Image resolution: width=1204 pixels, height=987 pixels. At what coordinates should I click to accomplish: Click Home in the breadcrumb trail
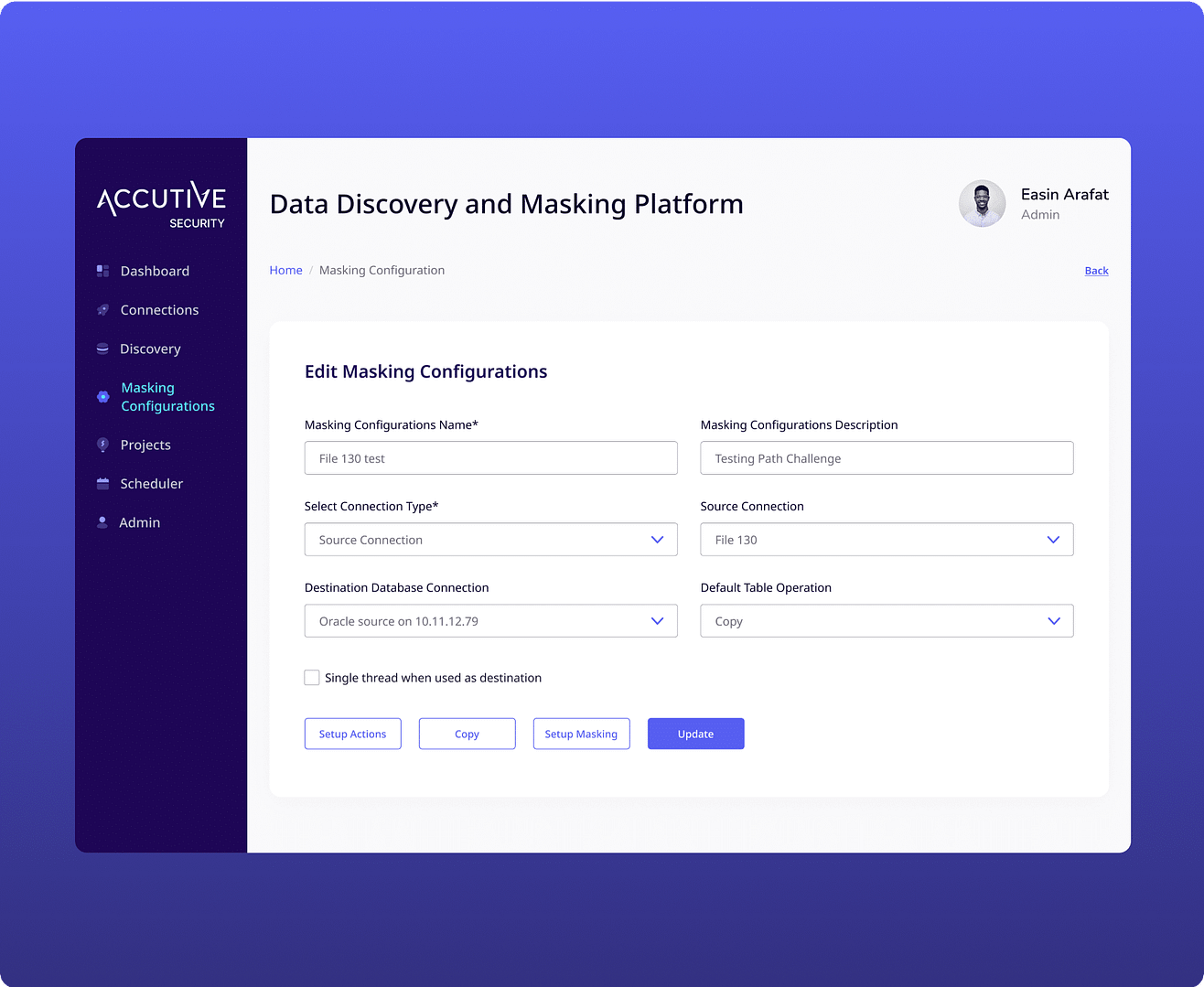point(285,270)
